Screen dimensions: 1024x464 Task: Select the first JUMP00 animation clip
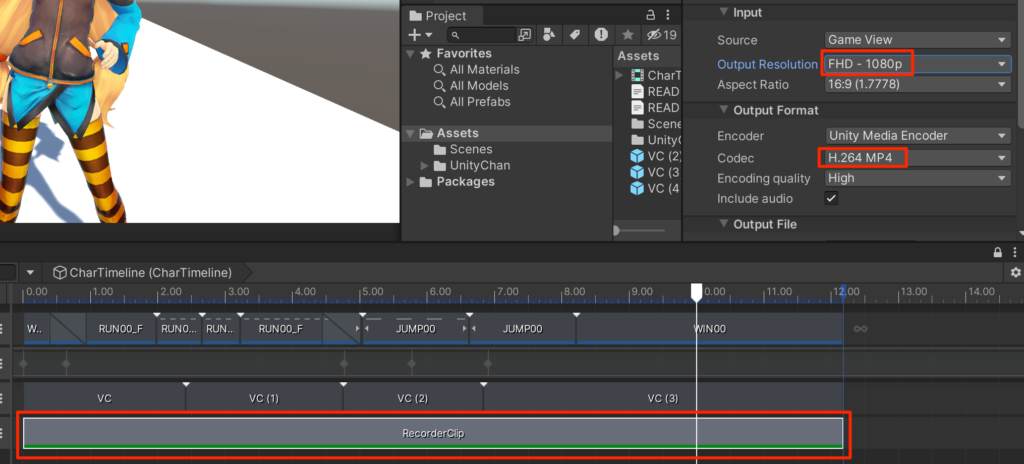[x=415, y=329]
